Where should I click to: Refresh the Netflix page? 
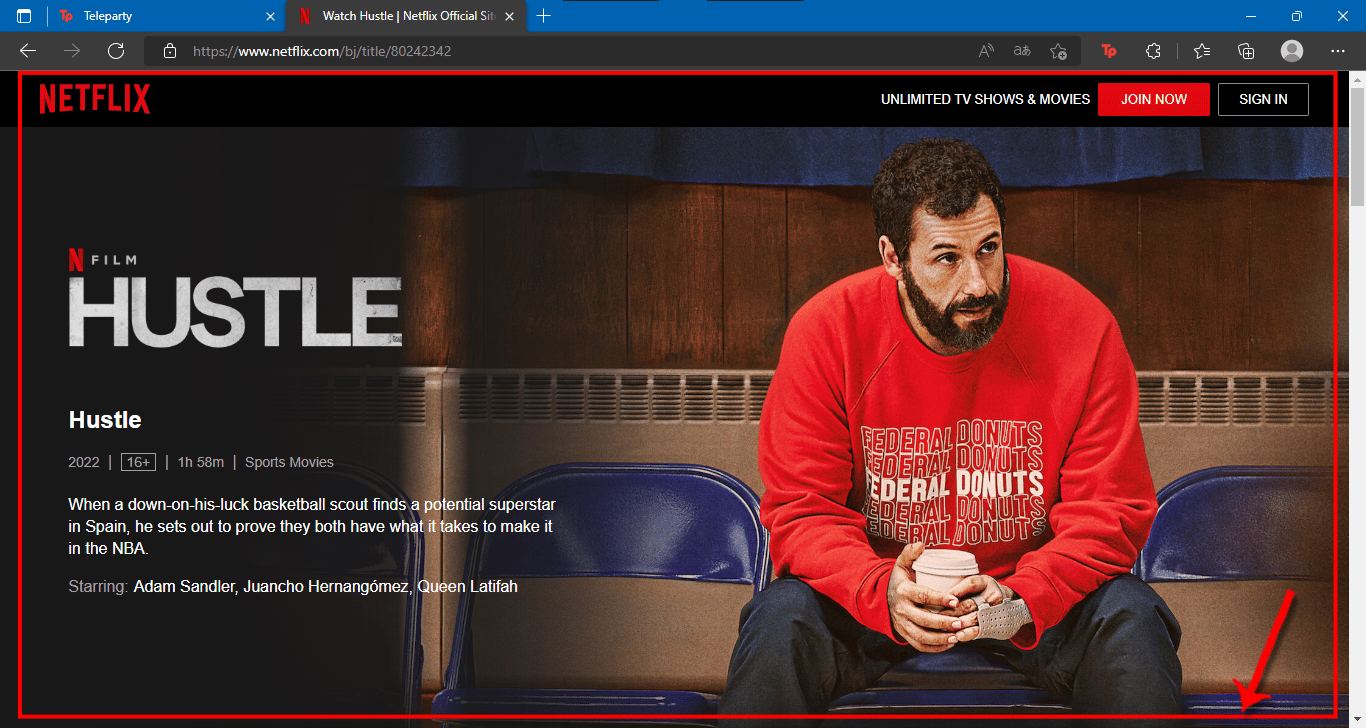point(116,51)
